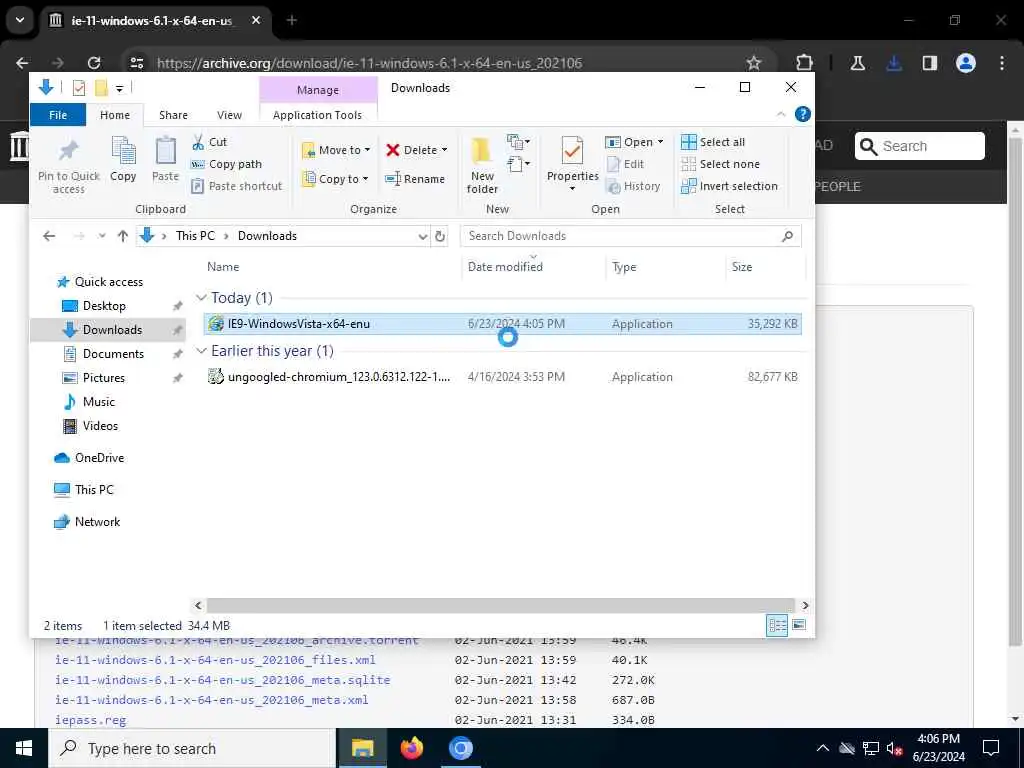Open Explorer Help question mark icon

(803, 114)
